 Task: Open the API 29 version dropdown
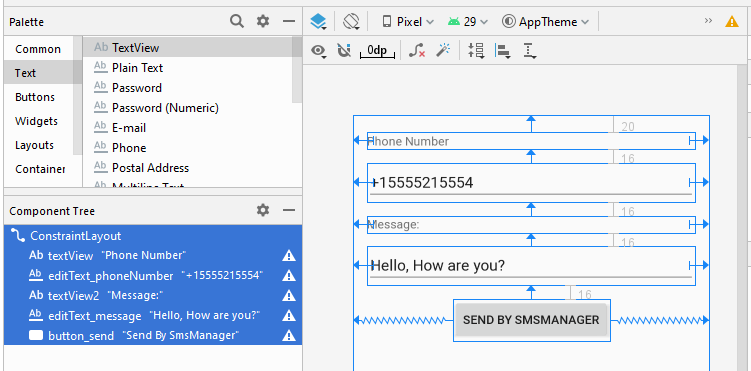[468, 22]
